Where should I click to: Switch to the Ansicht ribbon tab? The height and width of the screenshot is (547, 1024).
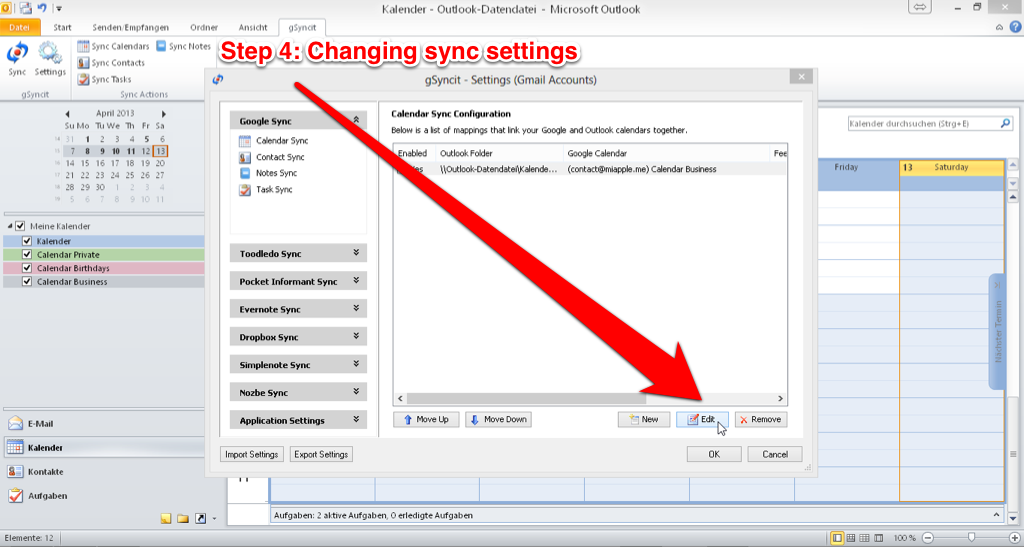point(253,27)
